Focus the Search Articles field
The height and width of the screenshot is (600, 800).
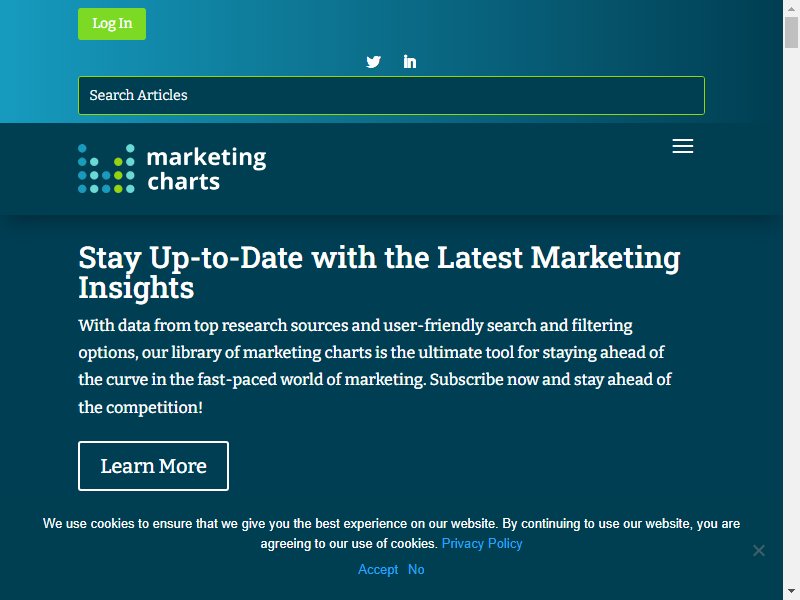coord(391,95)
